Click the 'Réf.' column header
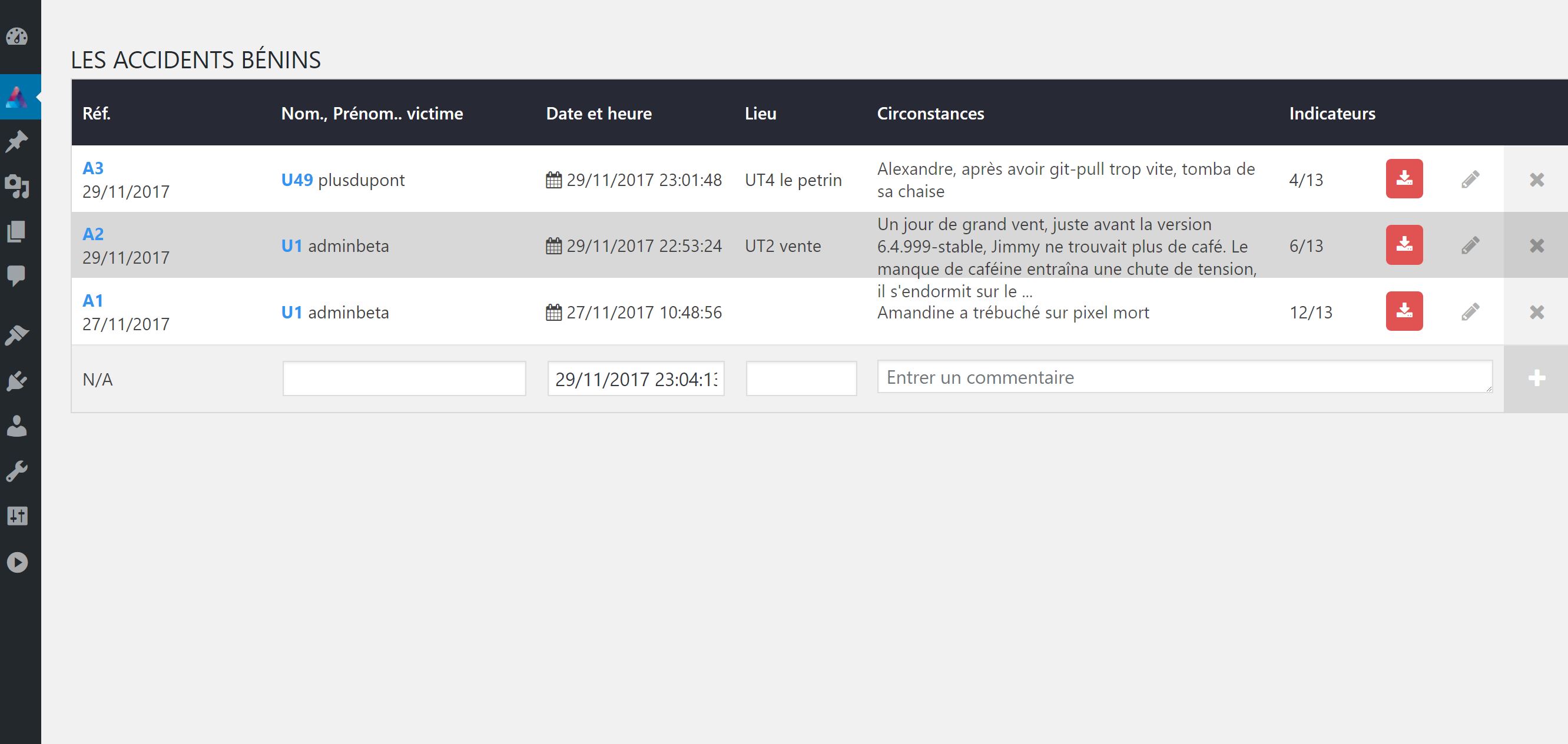1568x744 pixels. tap(97, 113)
